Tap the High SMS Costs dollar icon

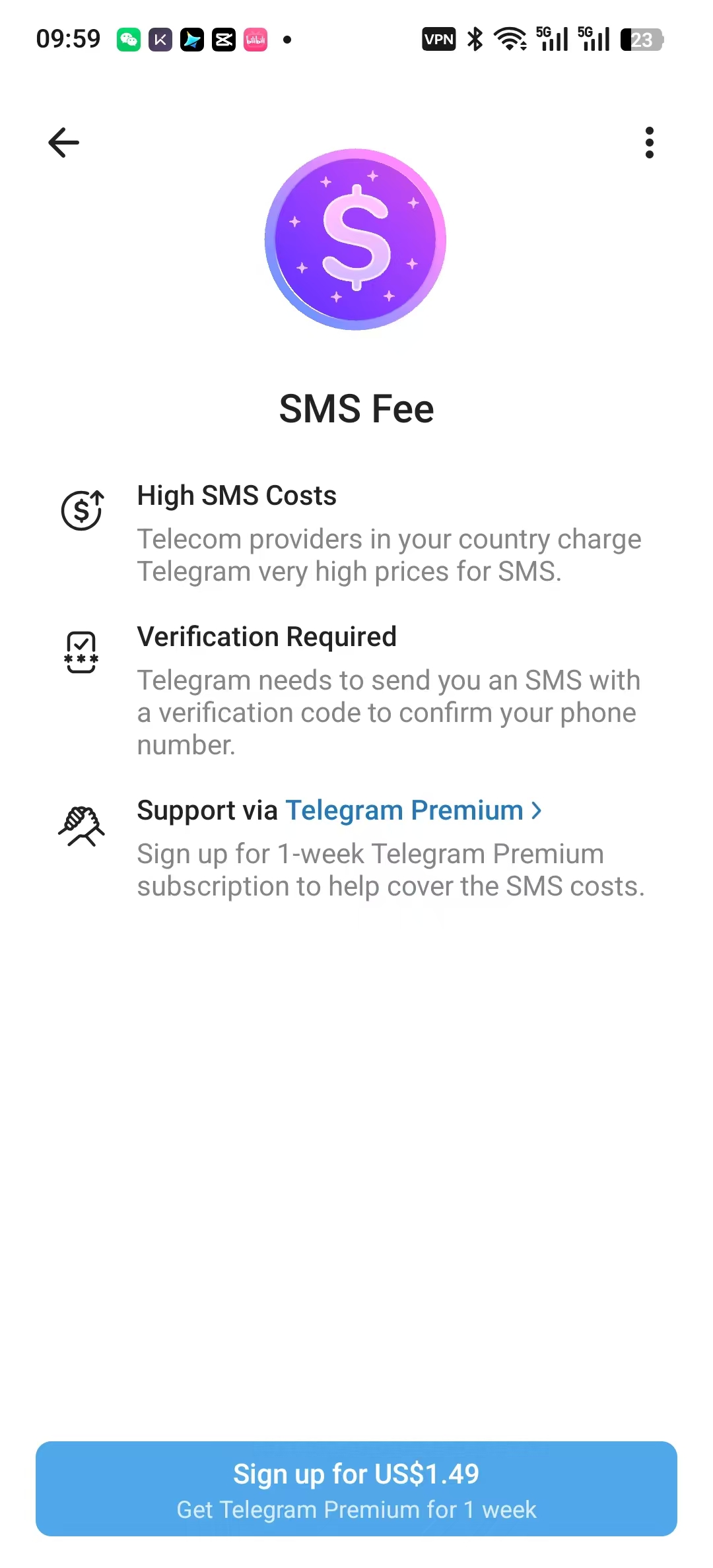(82, 510)
